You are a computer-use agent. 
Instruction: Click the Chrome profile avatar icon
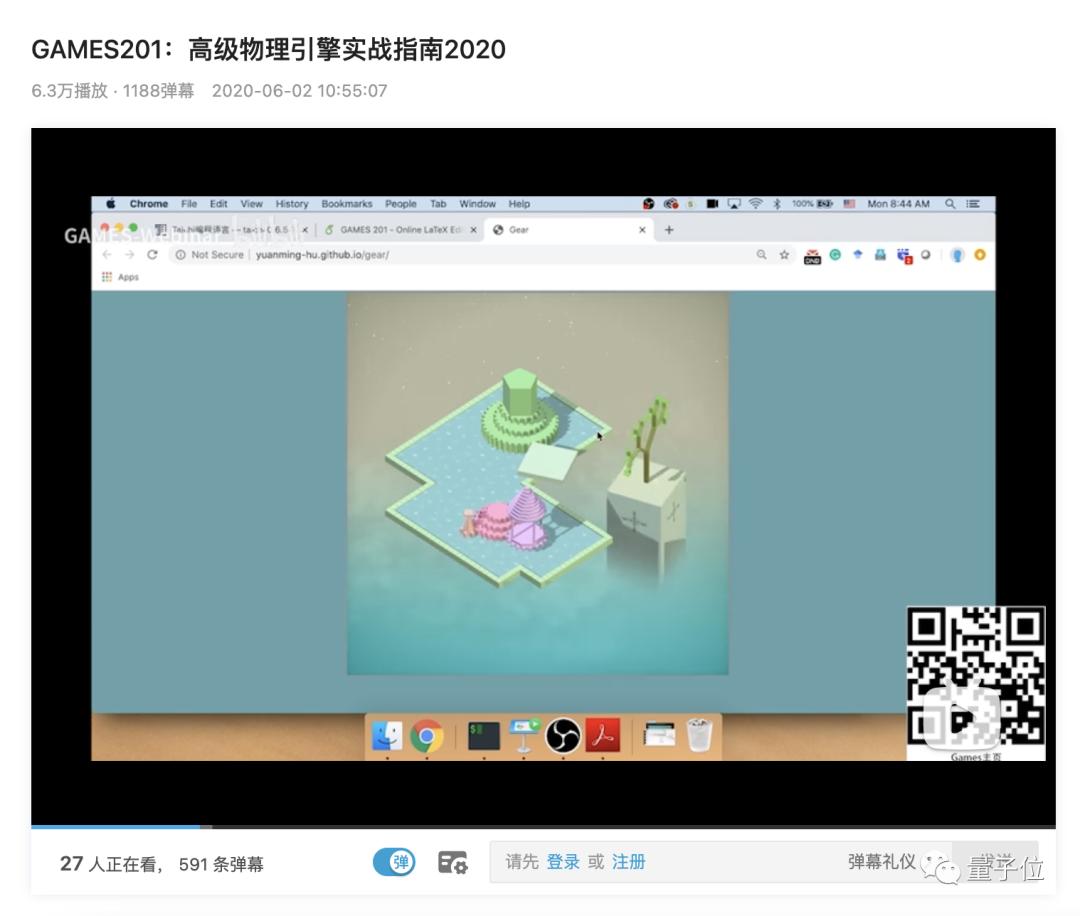click(957, 256)
